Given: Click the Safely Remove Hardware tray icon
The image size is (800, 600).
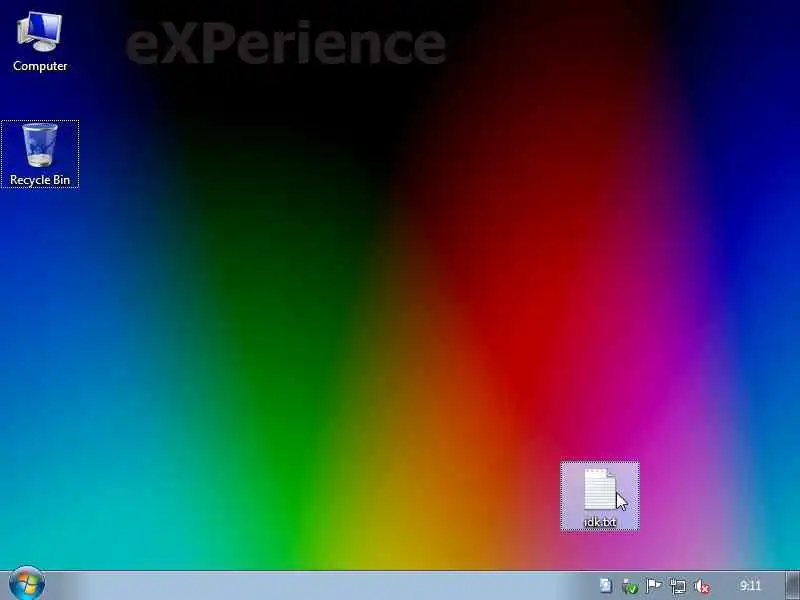Looking at the screenshot, I should 630,586.
